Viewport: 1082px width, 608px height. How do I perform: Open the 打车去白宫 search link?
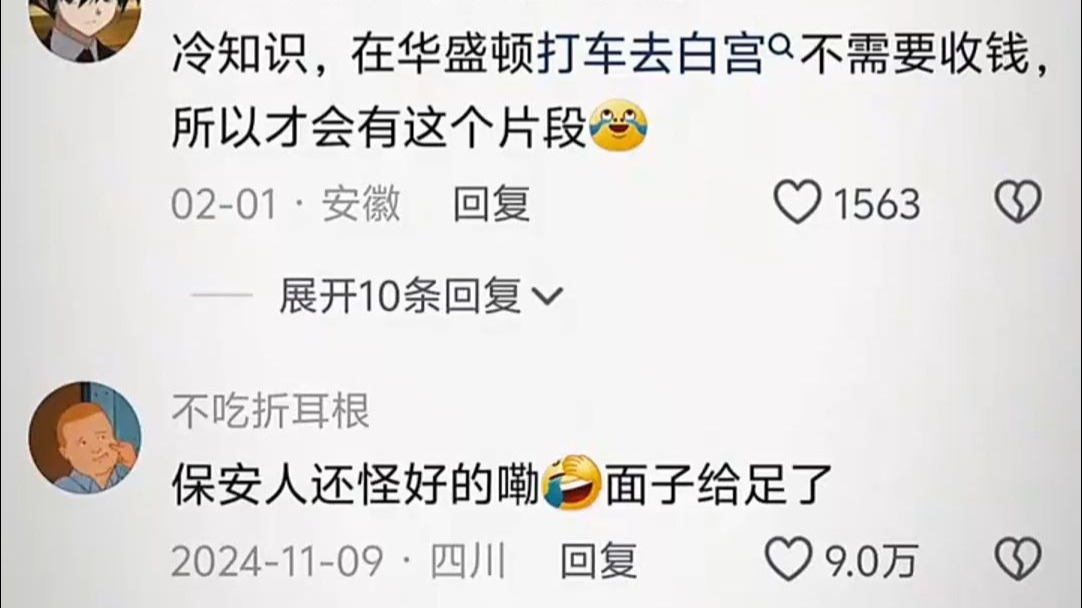point(651,55)
